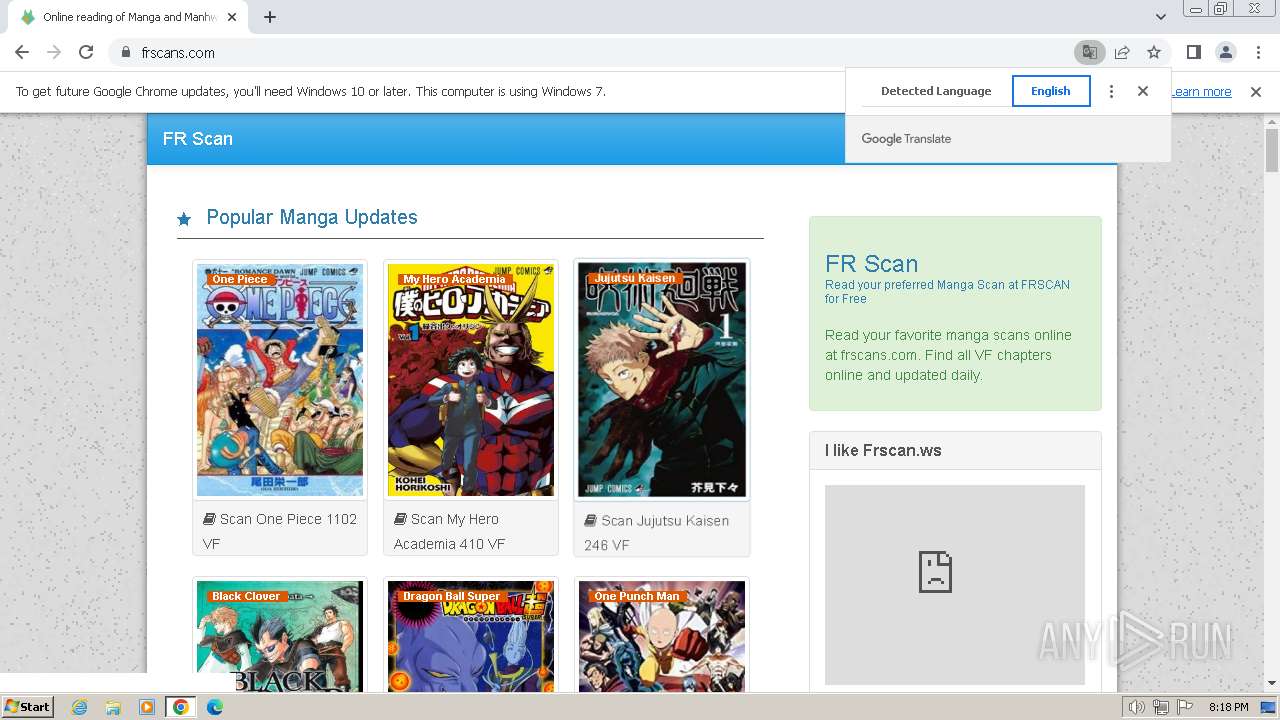The height and width of the screenshot is (720, 1280).
Task: Click the Google Translate icon in address bar
Action: tap(1089, 52)
